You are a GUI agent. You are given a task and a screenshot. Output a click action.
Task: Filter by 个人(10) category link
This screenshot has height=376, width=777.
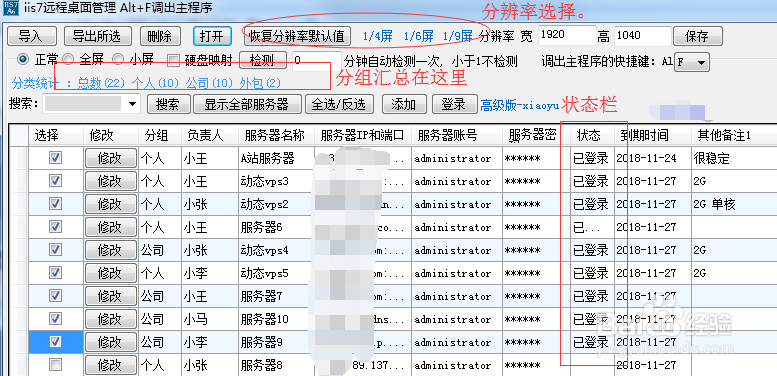[x=155, y=83]
